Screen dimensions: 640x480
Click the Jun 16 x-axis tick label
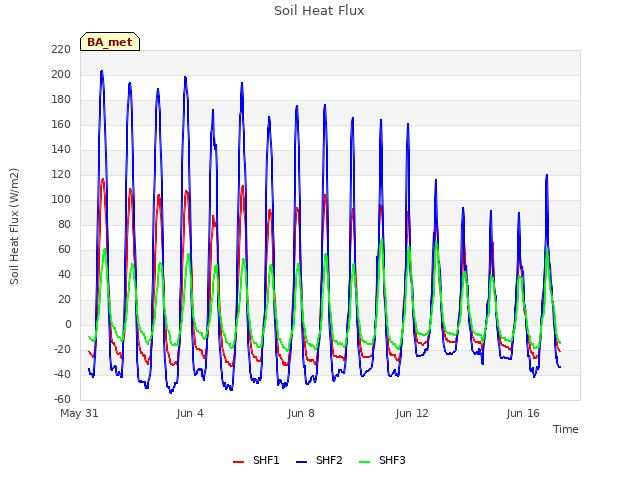[x=523, y=413]
